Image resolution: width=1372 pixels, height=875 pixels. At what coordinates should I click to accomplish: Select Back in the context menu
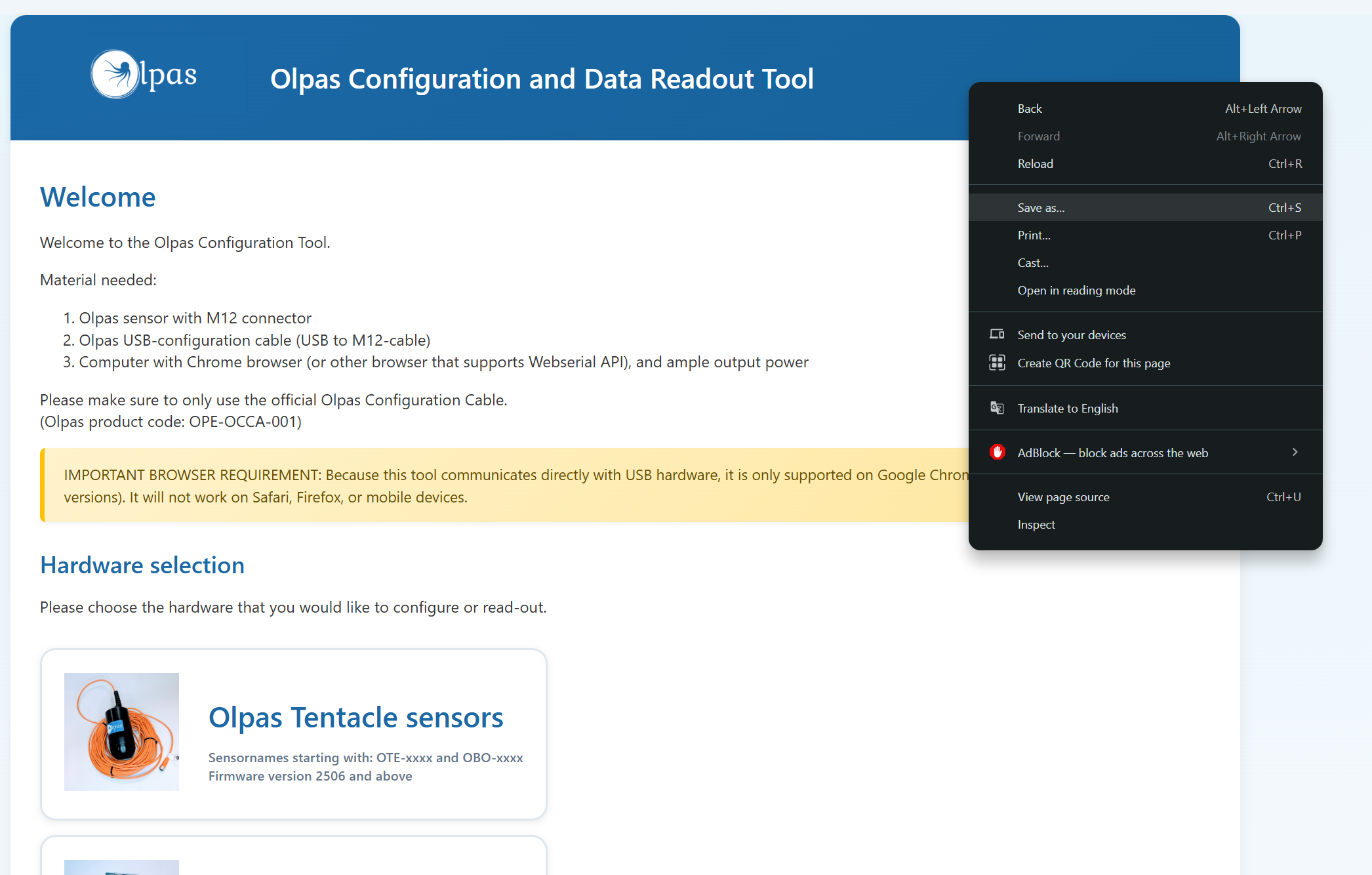(1030, 109)
